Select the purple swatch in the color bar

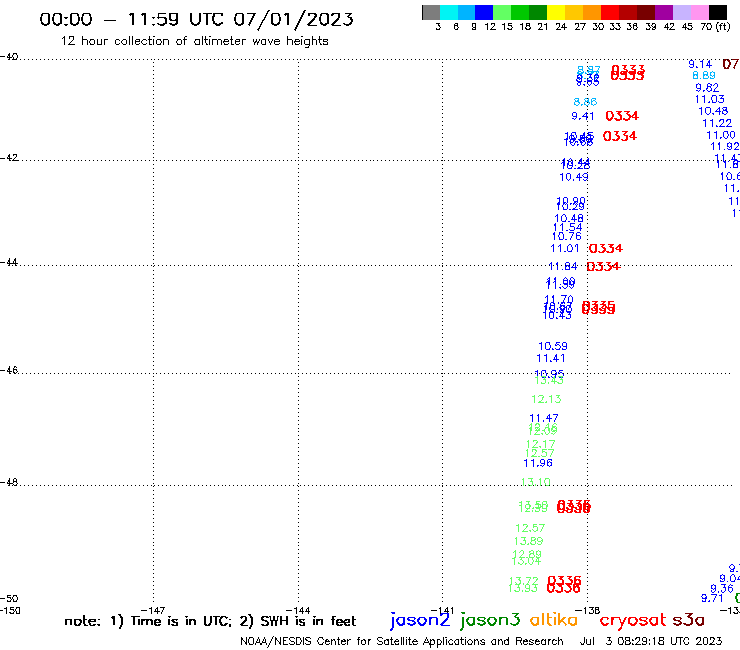[x=664, y=12]
